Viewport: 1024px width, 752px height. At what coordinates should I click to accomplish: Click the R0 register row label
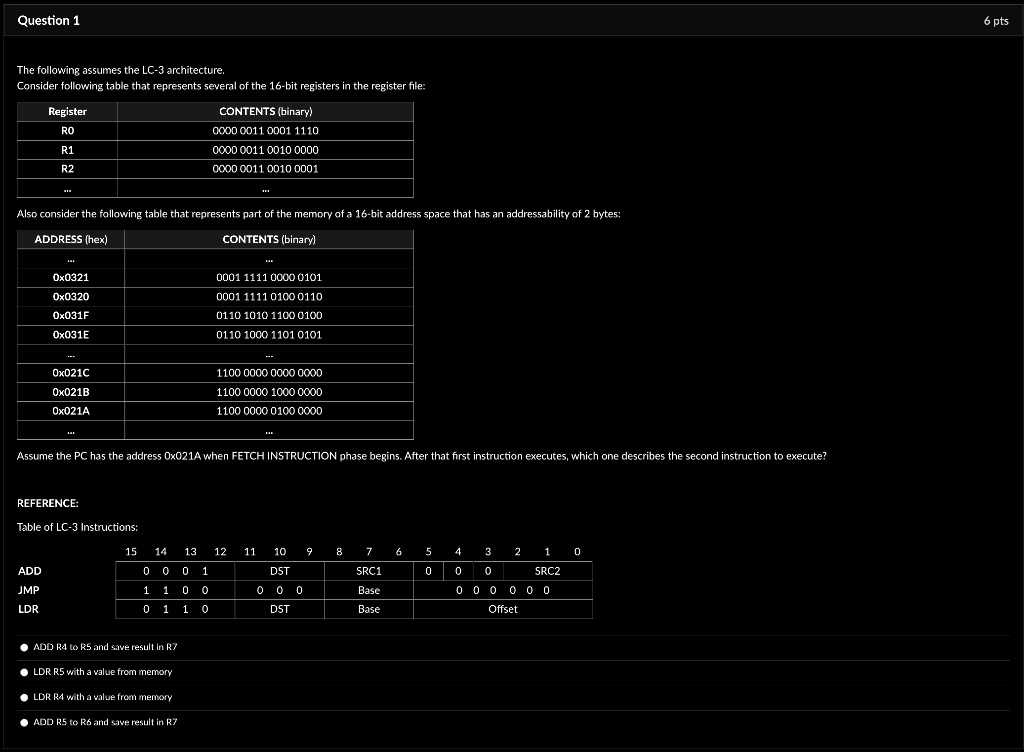[68, 131]
